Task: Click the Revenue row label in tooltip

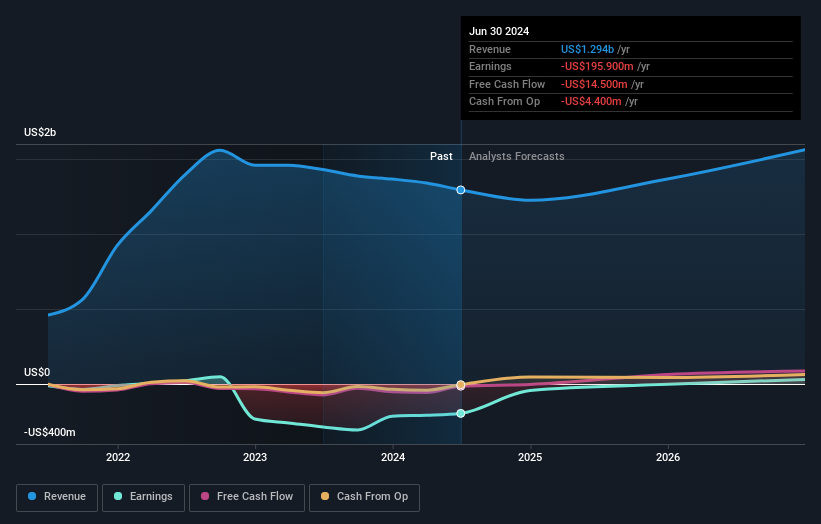Action: tap(490, 49)
